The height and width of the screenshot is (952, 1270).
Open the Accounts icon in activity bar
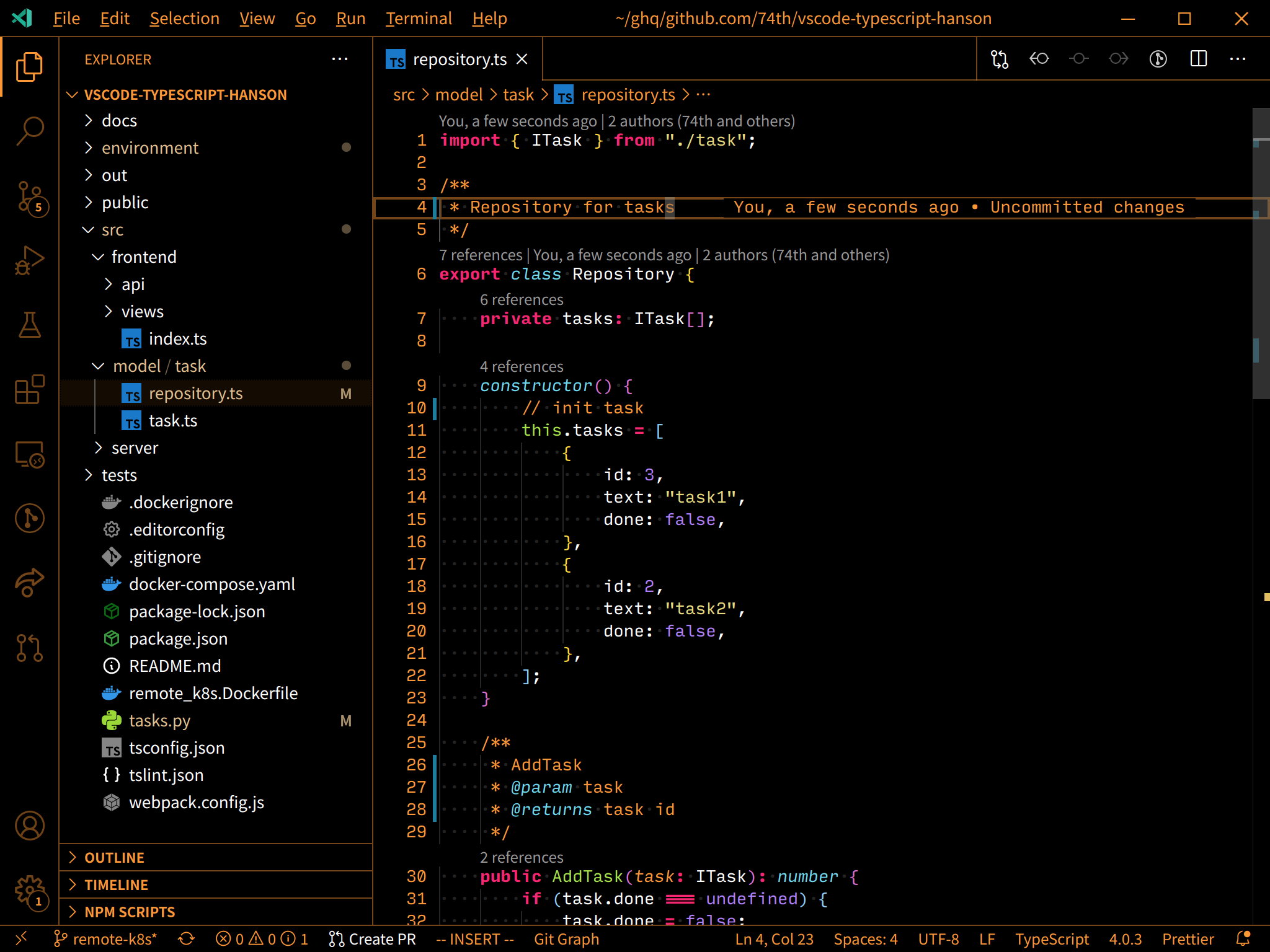[29, 826]
